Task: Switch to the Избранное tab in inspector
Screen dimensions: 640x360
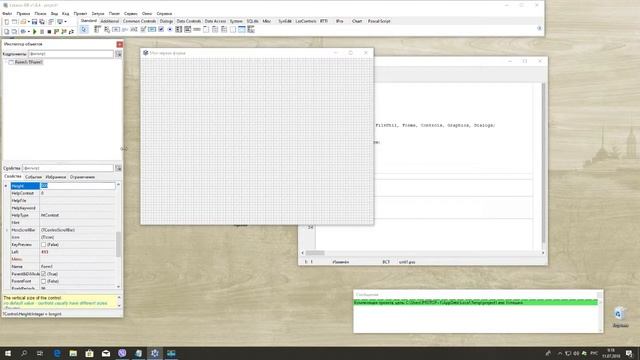Action: [56, 177]
